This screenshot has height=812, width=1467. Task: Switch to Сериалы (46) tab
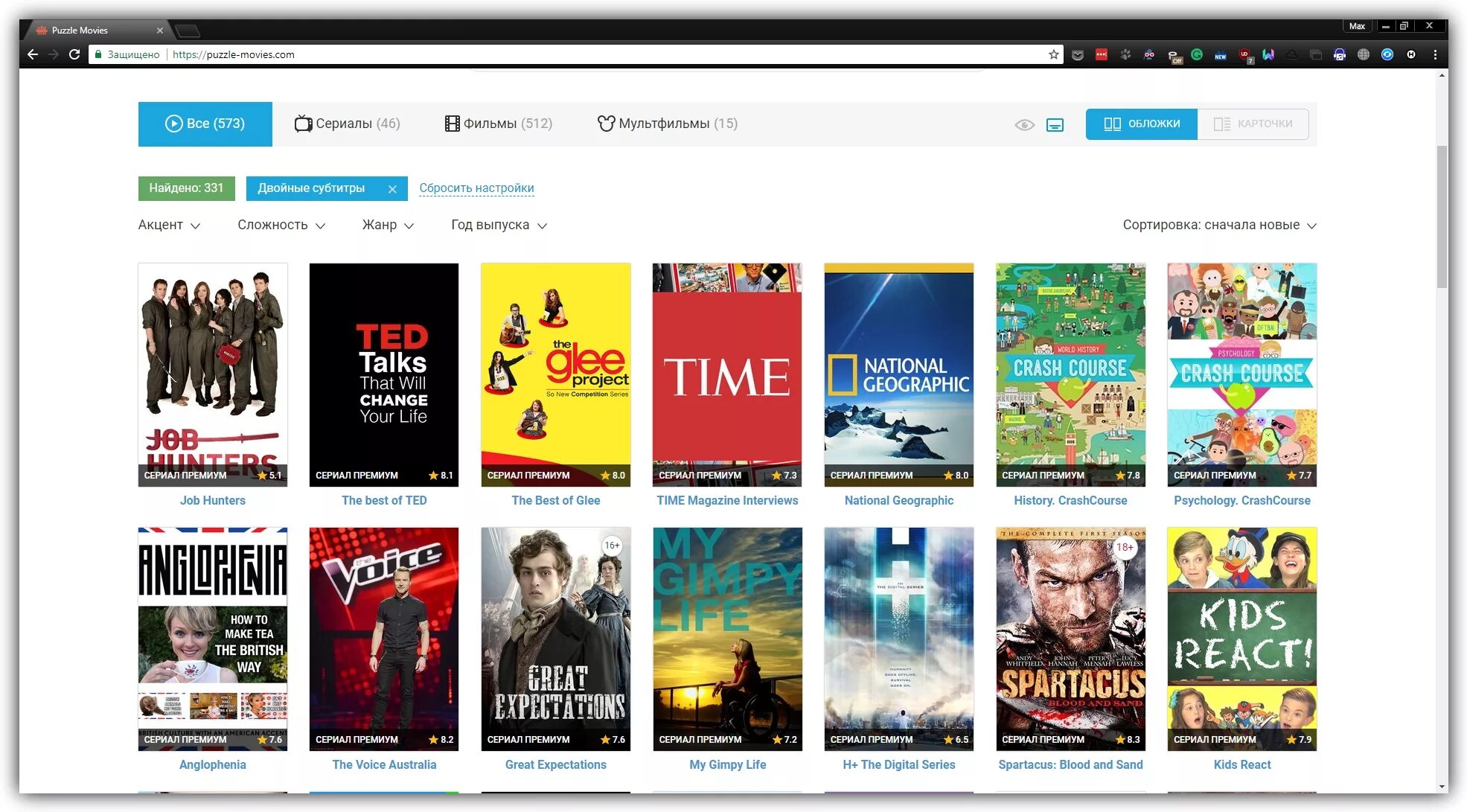(x=347, y=124)
